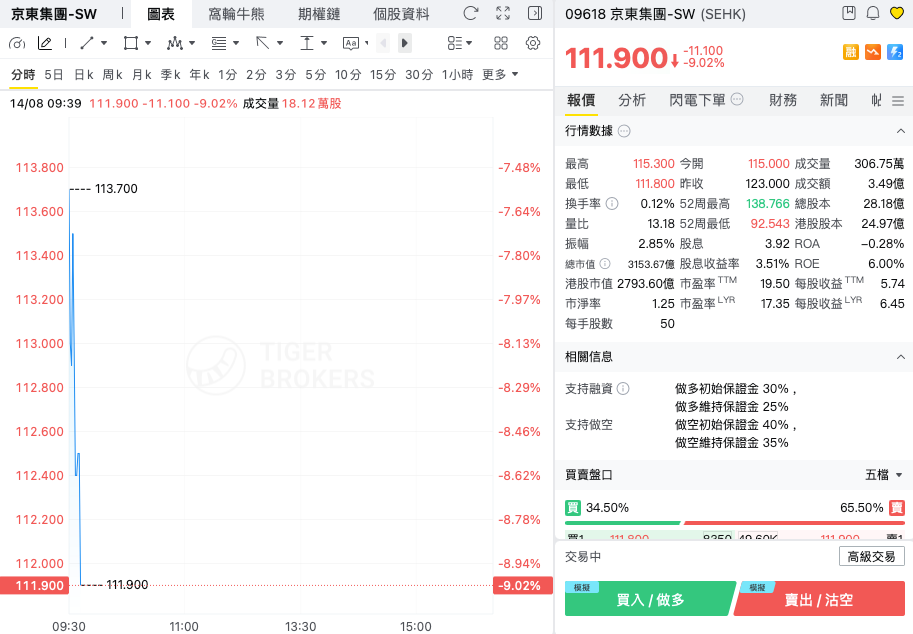The height and width of the screenshot is (634, 913).
Task: Show info for 支持融資
Action: pos(623,388)
